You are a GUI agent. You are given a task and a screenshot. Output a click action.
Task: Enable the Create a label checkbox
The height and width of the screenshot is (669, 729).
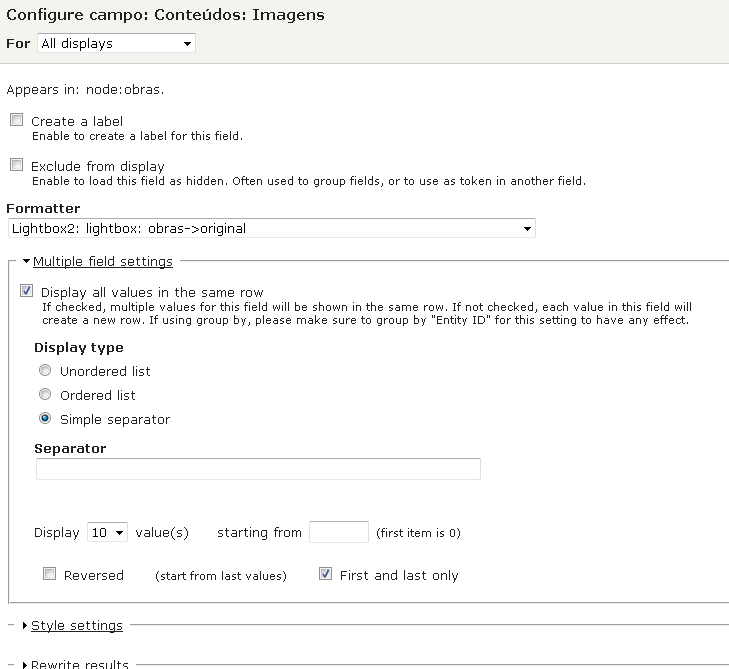click(17, 120)
